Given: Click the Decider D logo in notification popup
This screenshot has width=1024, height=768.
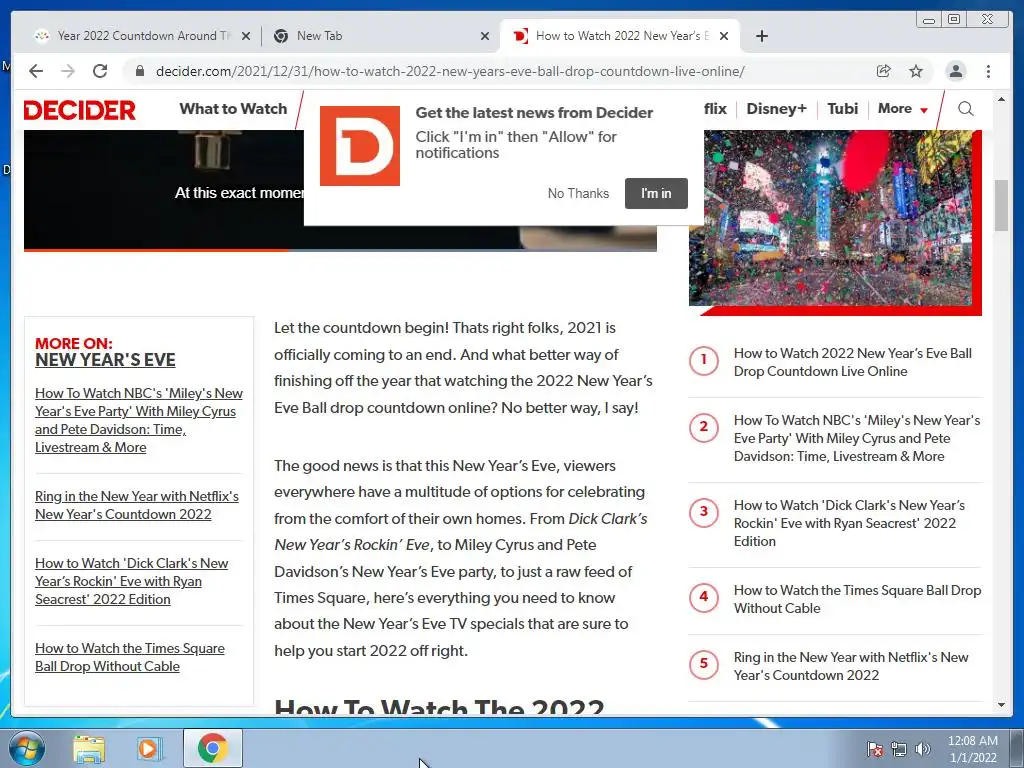Looking at the screenshot, I should coord(360,146).
